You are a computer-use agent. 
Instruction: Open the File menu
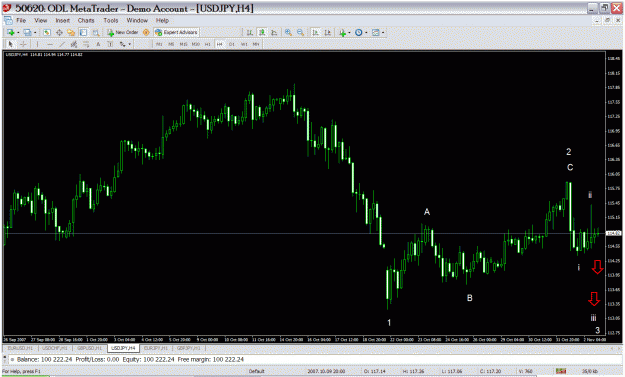pos(21,20)
